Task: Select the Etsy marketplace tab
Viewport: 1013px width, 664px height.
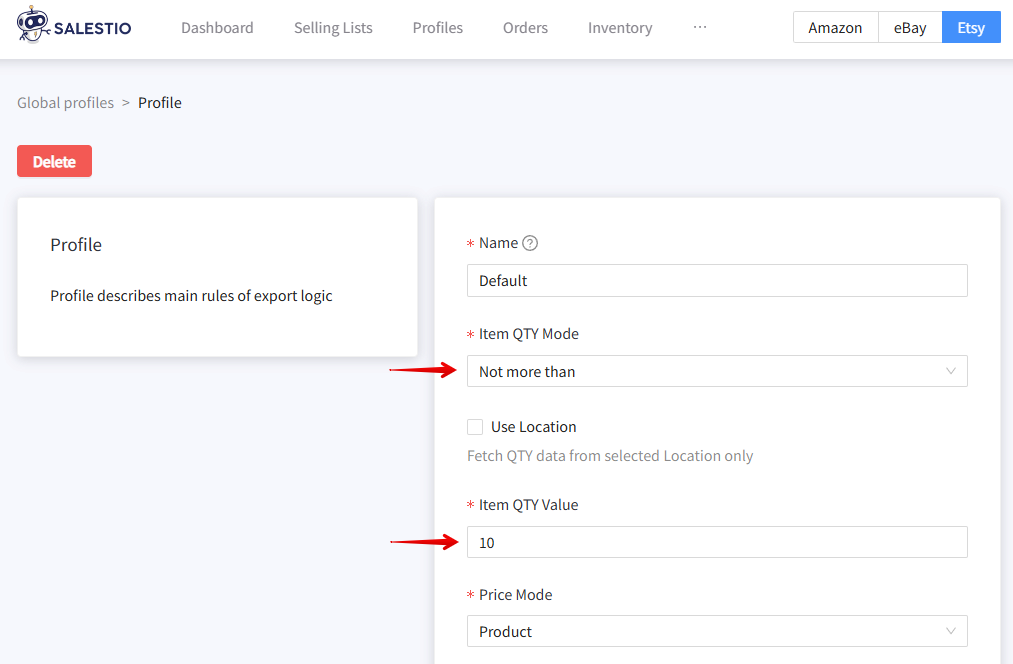Action: click(971, 28)
